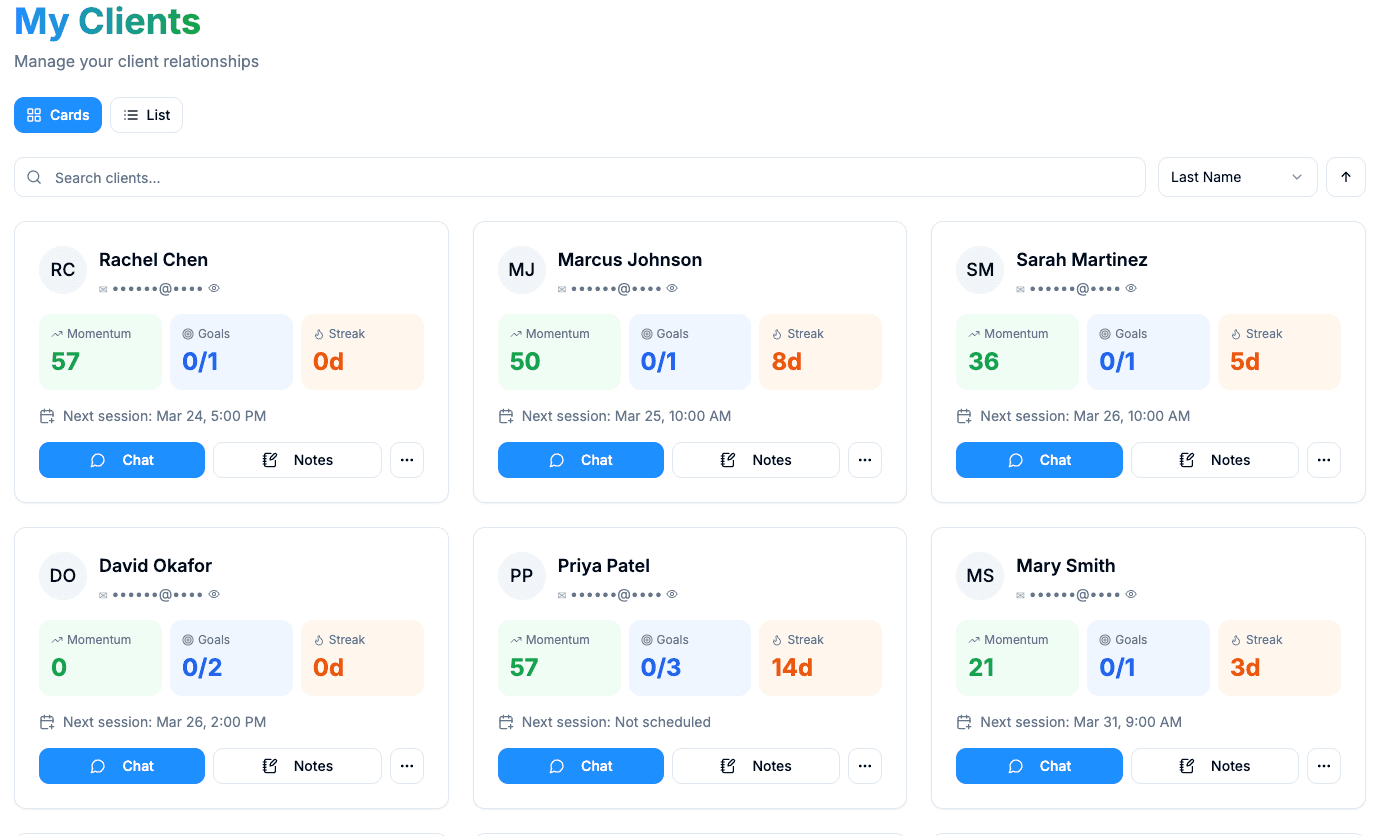Click David Okafor's Goals 0/2 tile
Screen dimensions: 1400x836
pos(231,658)
